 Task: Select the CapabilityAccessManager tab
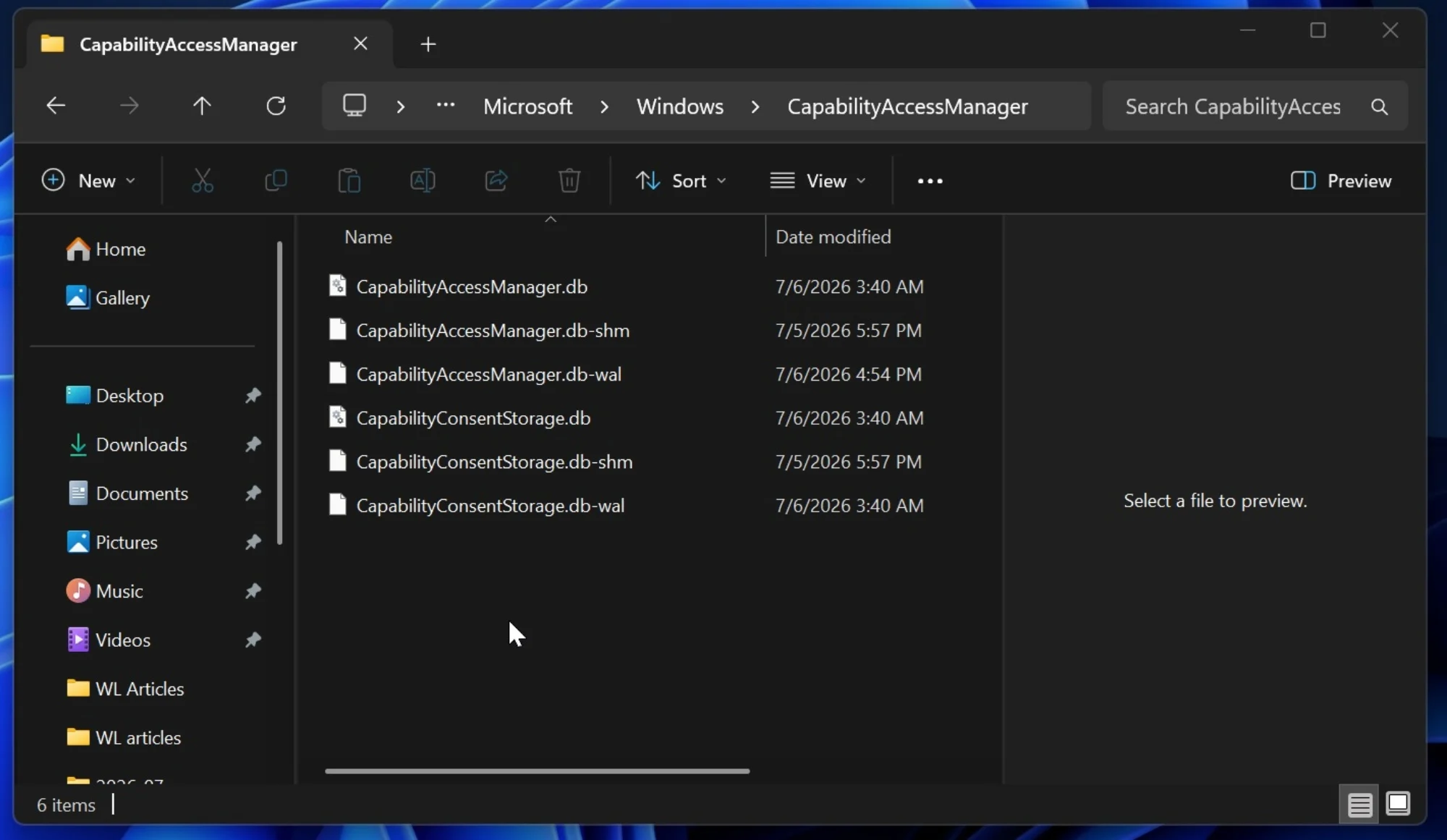pos(188,44)
